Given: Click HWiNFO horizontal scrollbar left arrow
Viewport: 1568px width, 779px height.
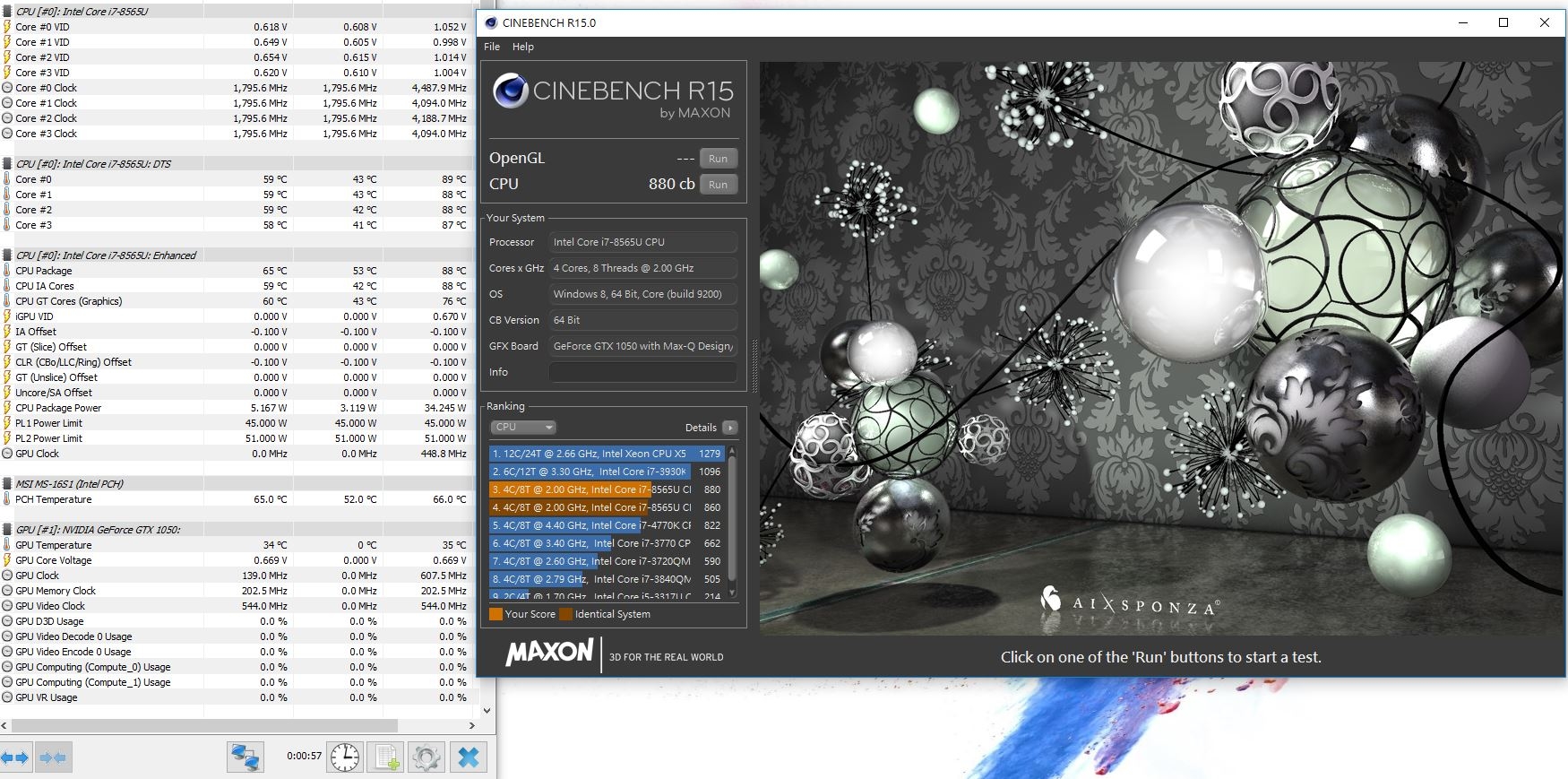Looking at the screenshot, I should click(x=4, y=725).
